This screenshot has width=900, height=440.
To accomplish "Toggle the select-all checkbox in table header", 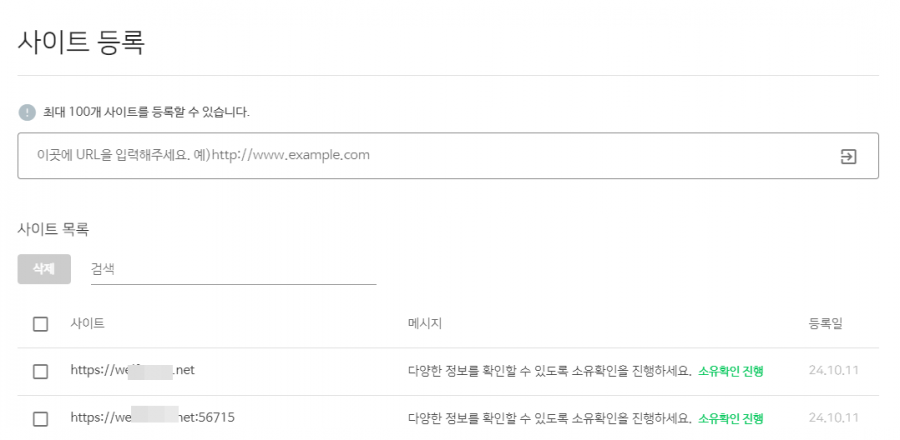I will point(41,324).
